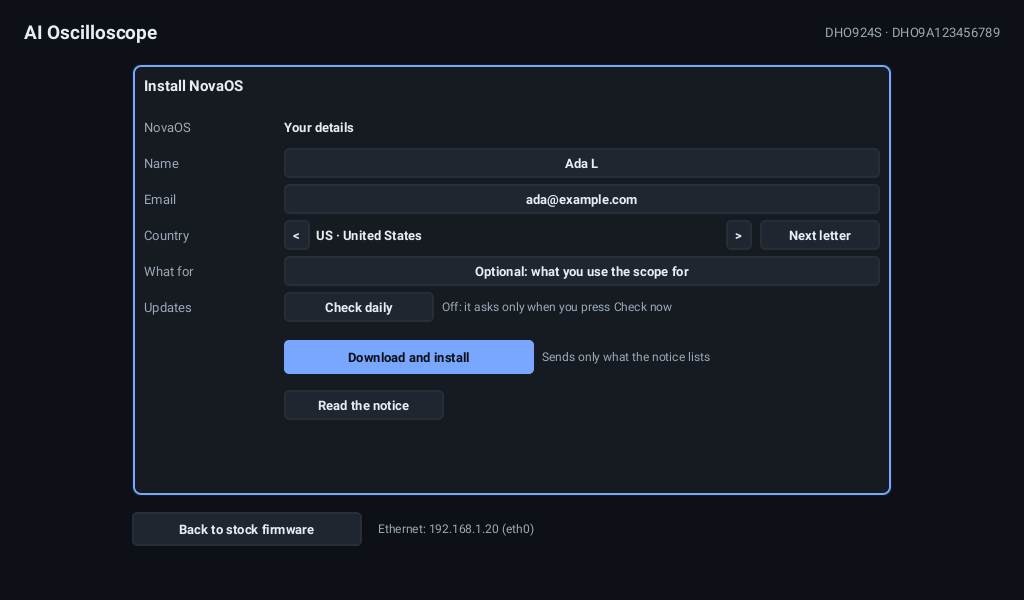Click the Updates row label

(x=168, y=308)
